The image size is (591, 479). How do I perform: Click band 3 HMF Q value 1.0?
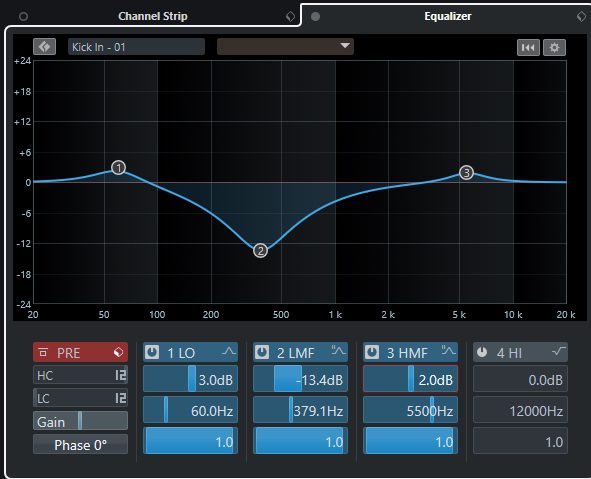pos(410,441)
